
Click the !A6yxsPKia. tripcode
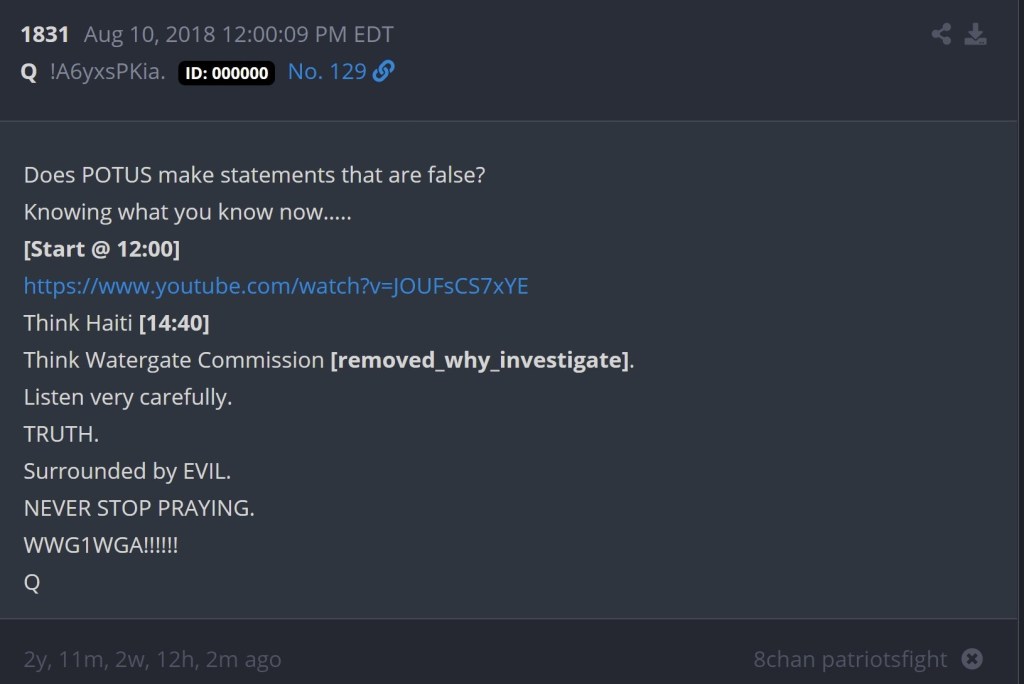[108, 72]
